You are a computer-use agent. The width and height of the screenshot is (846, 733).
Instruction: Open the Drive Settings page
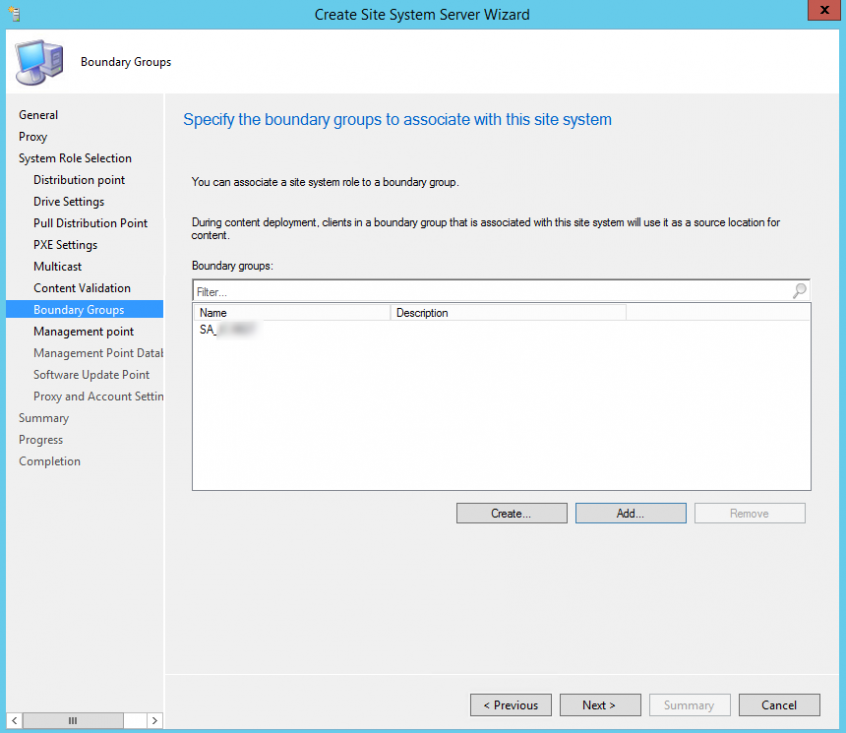tap(70, 201)
